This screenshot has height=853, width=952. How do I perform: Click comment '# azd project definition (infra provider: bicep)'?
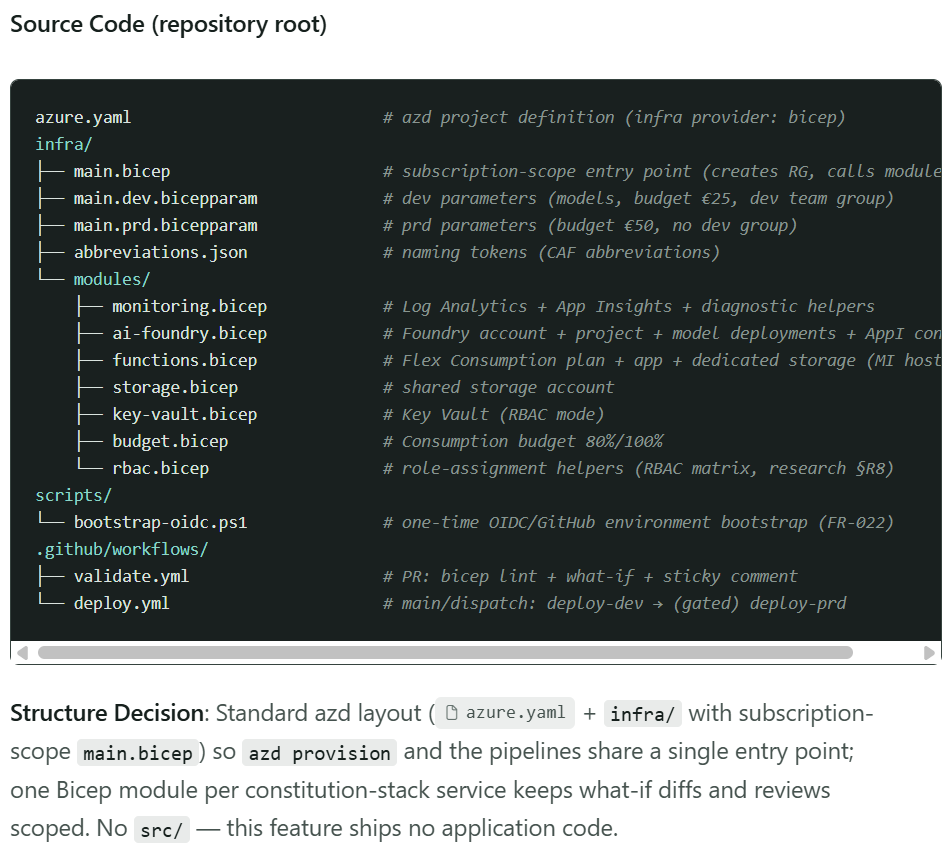coord(614,117)
